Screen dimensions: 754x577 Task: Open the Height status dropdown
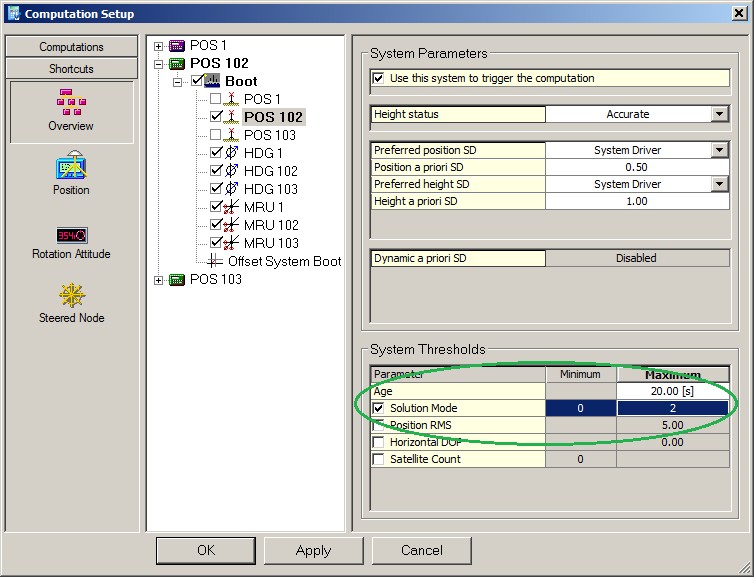pos(718,115)
